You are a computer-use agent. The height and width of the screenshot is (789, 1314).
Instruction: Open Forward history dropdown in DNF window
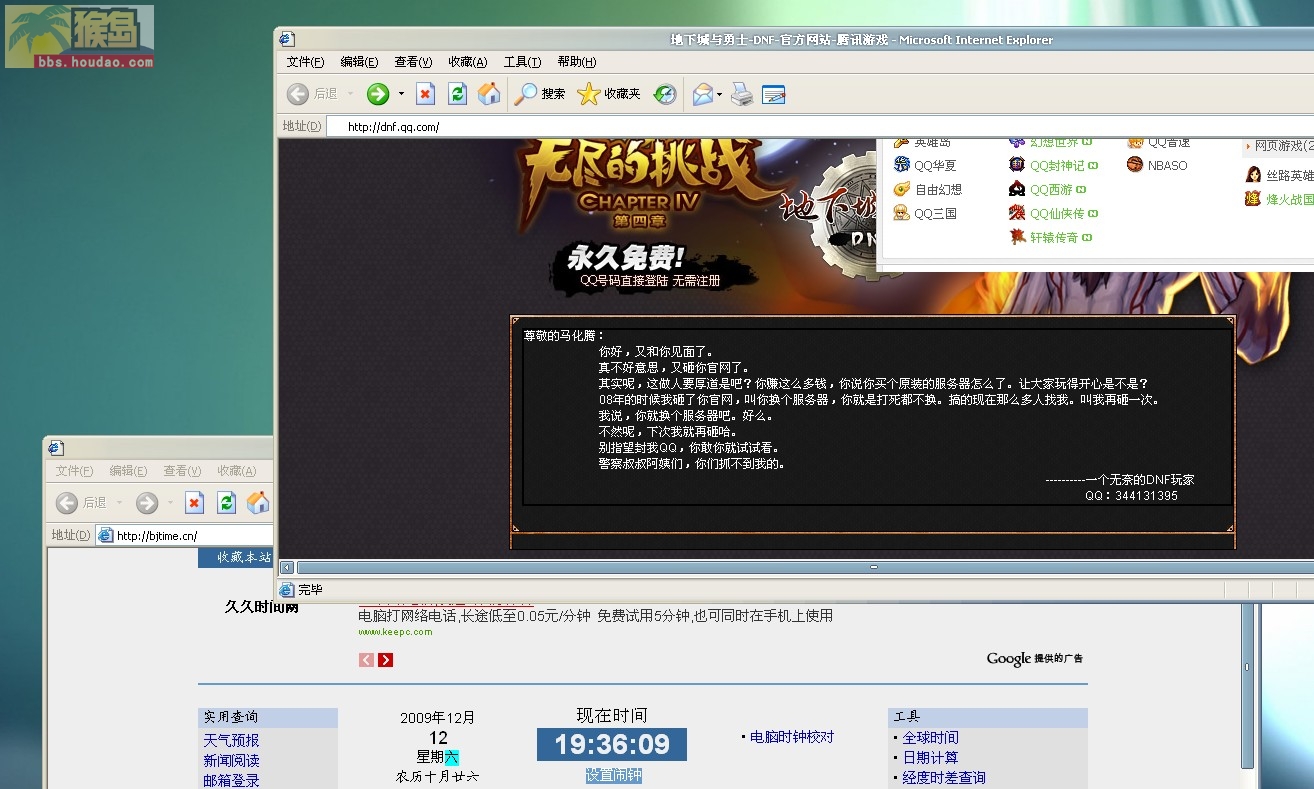tap(401, 94)
